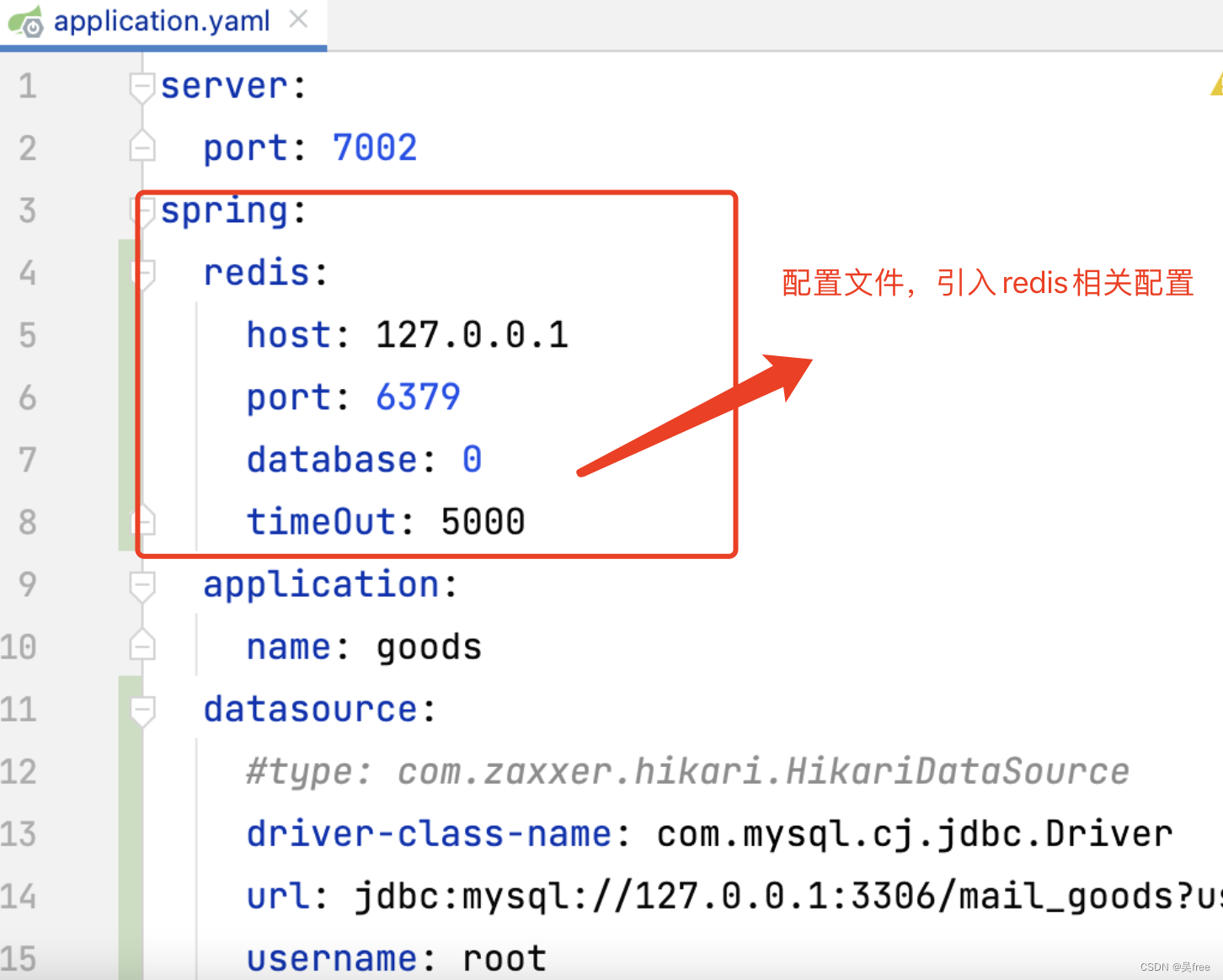Click fold end marker on port 7002 line
1223x980 pixels.
142,147
